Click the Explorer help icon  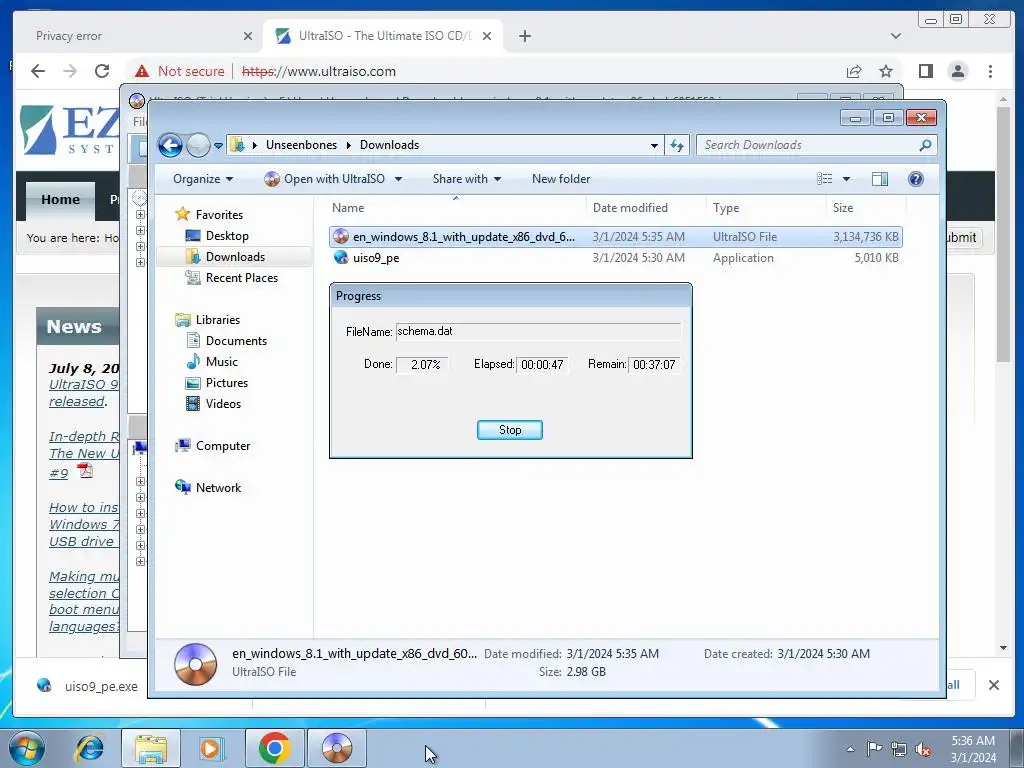click(x=916, y=179)
